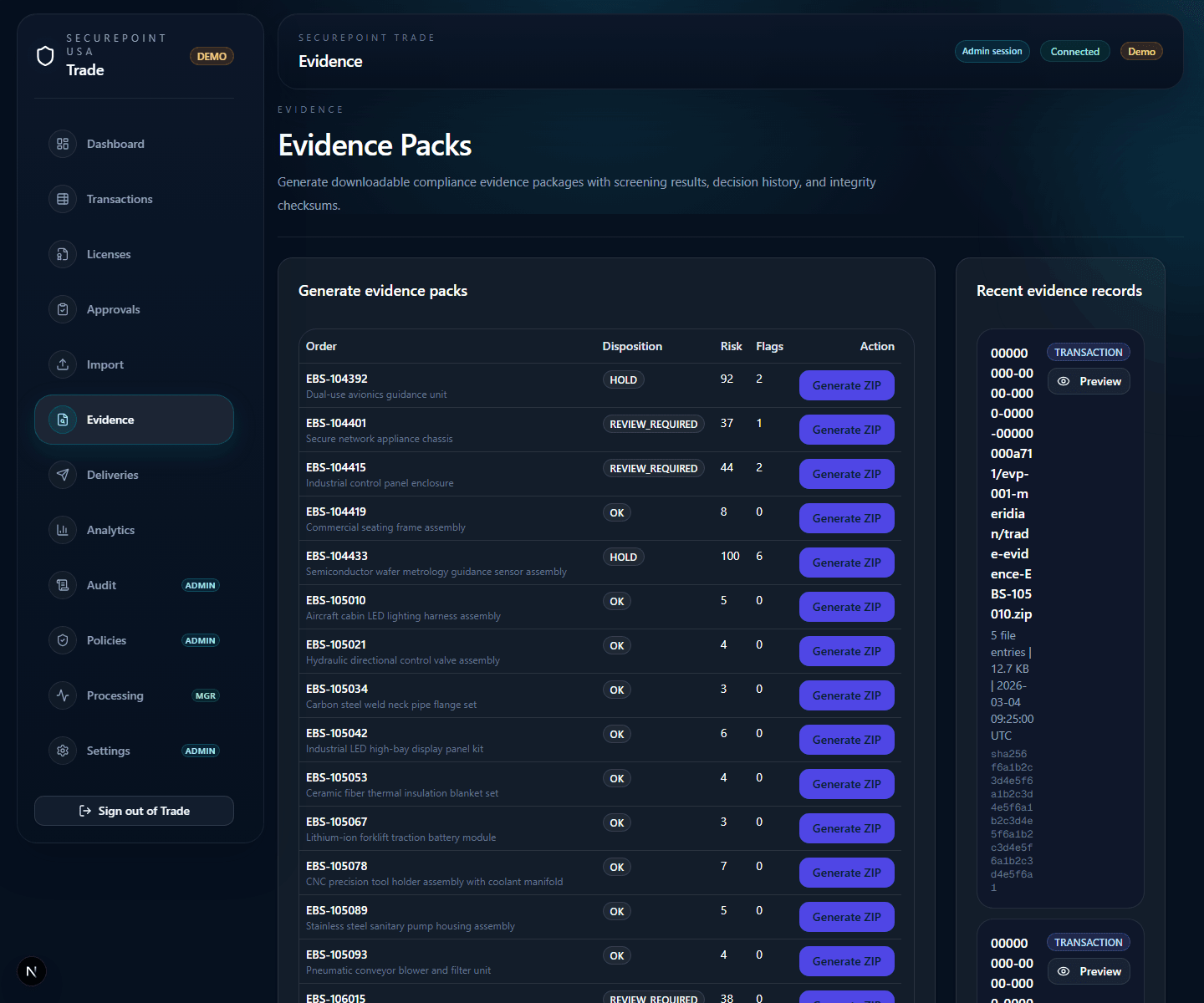Generate ZIP for EBS-105053
Screen dimensions: 1204x1003
[x=847, y=784]
